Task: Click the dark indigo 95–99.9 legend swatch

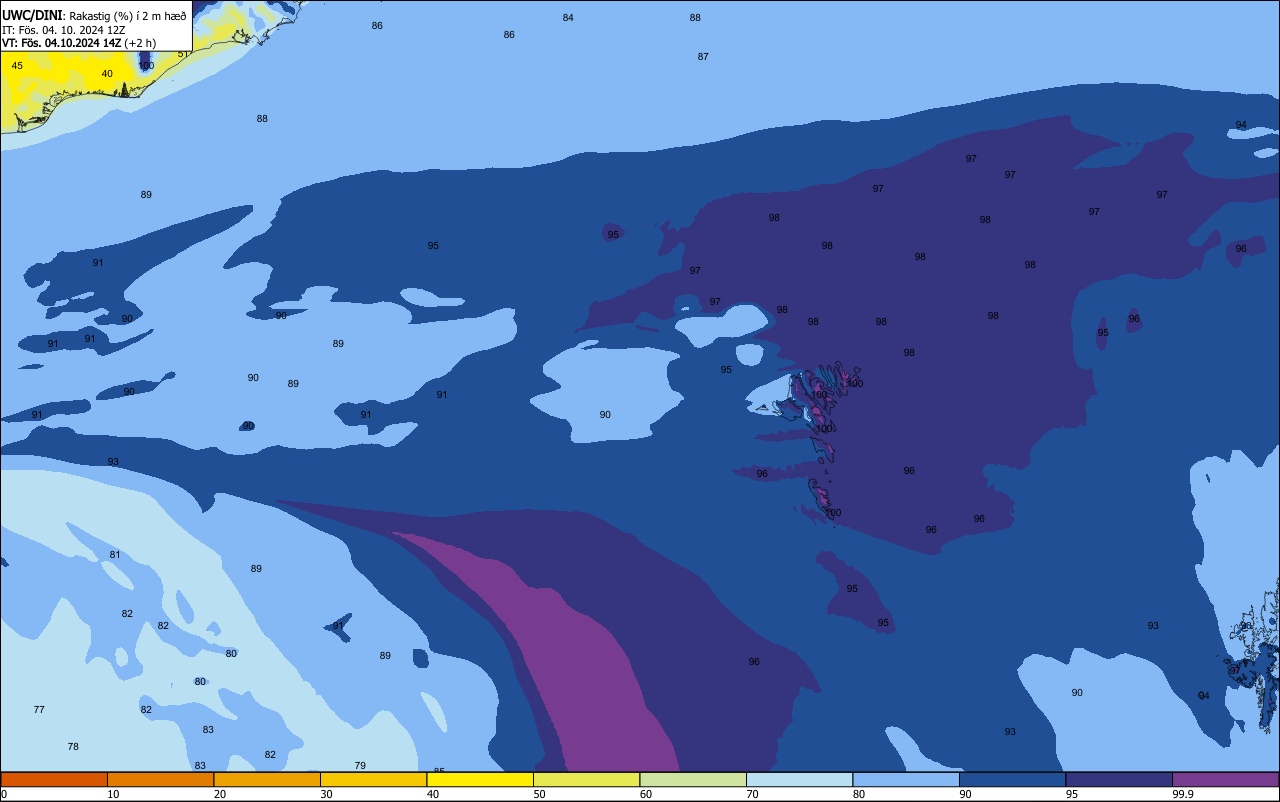Action: coord(1119,779)
